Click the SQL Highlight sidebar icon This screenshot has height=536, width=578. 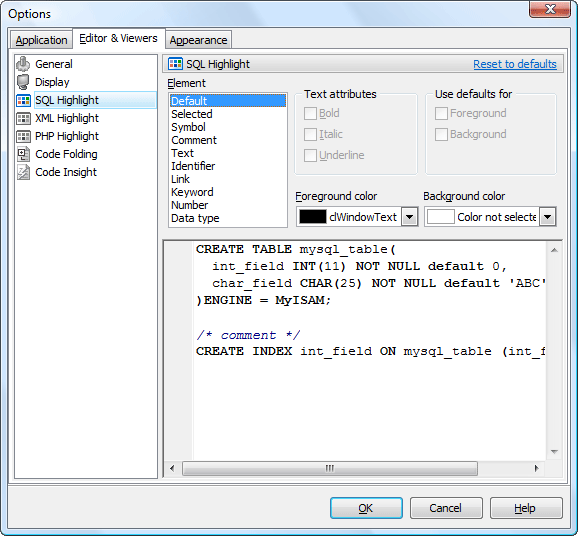pyautogui.click(x=23, y=100)
